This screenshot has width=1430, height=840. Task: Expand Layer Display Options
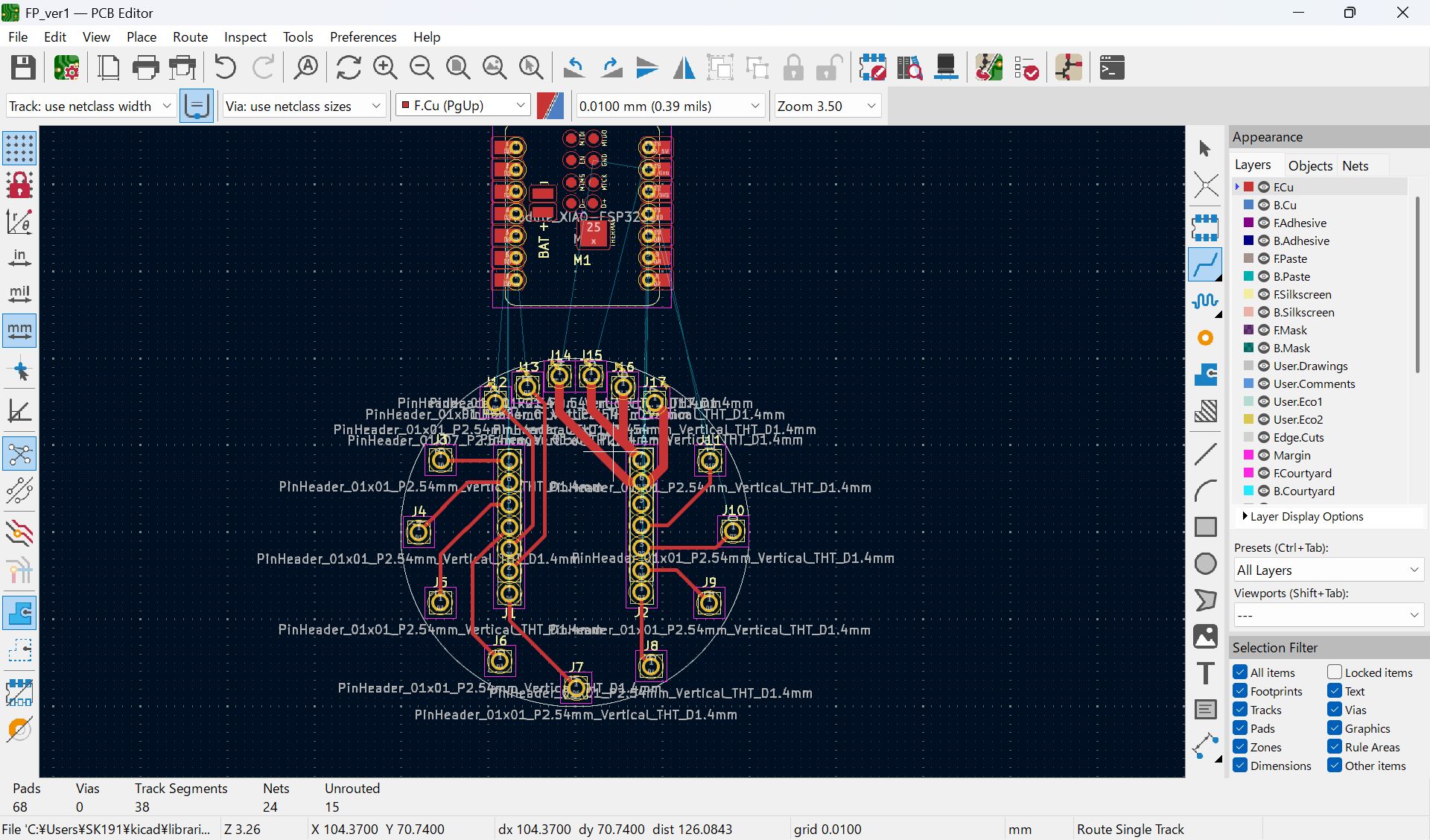click(1303, 516)
